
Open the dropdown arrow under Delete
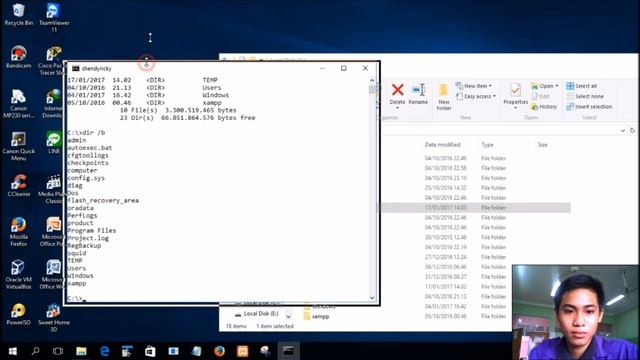(x=397, y=108)
